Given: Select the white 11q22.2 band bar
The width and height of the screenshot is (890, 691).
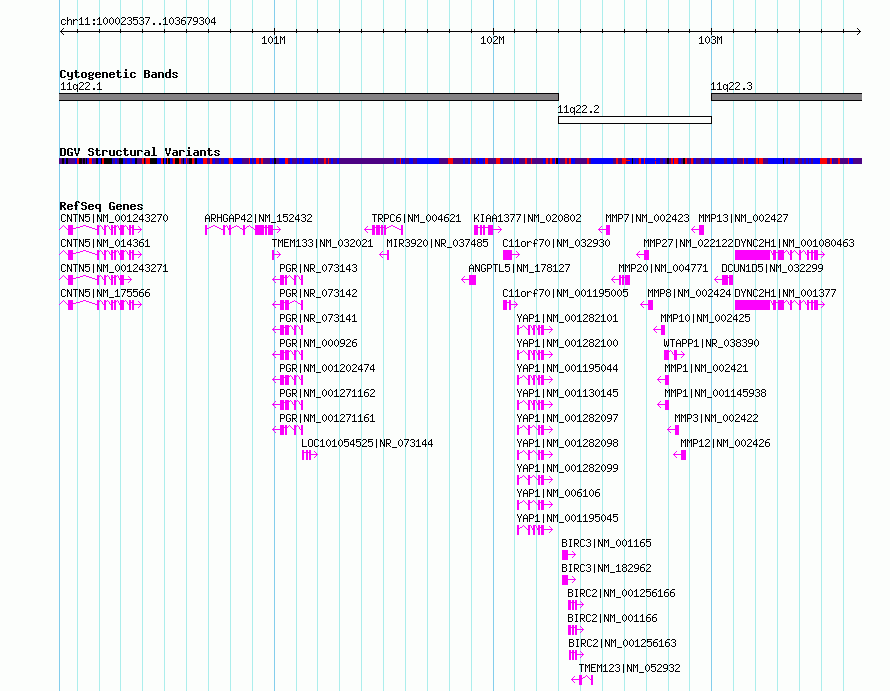Looking at the screenshot, I should (635, 120).
